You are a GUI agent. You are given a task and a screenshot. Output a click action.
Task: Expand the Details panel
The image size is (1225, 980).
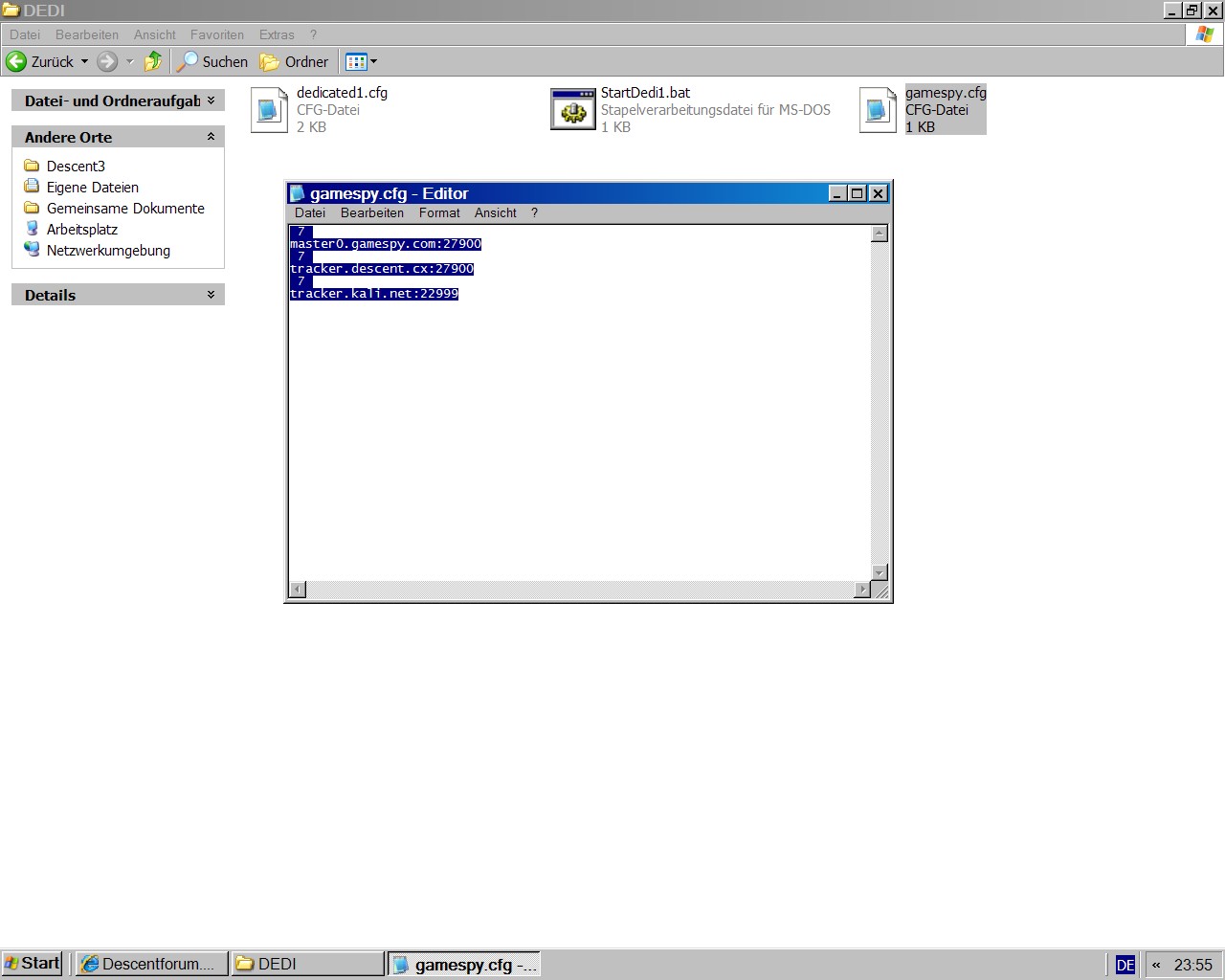[x=211, y=295]
